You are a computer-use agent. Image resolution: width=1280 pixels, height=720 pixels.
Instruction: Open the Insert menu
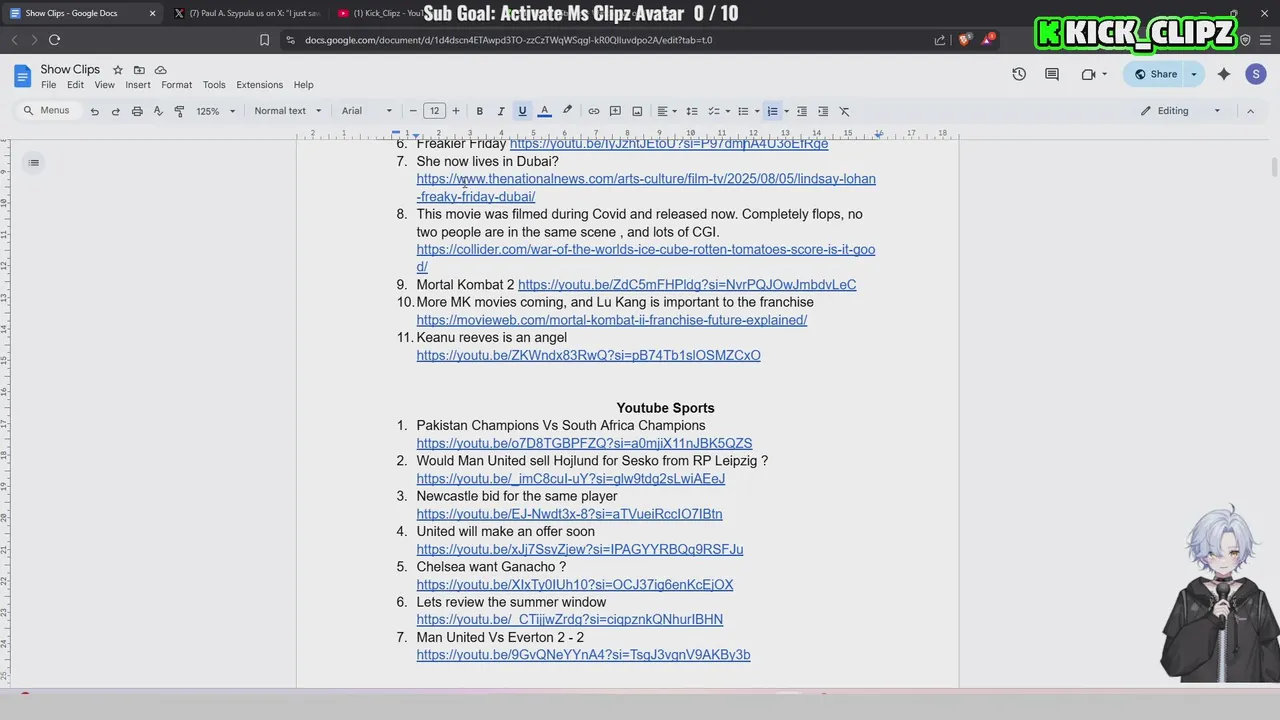click(x=138, y=85)
